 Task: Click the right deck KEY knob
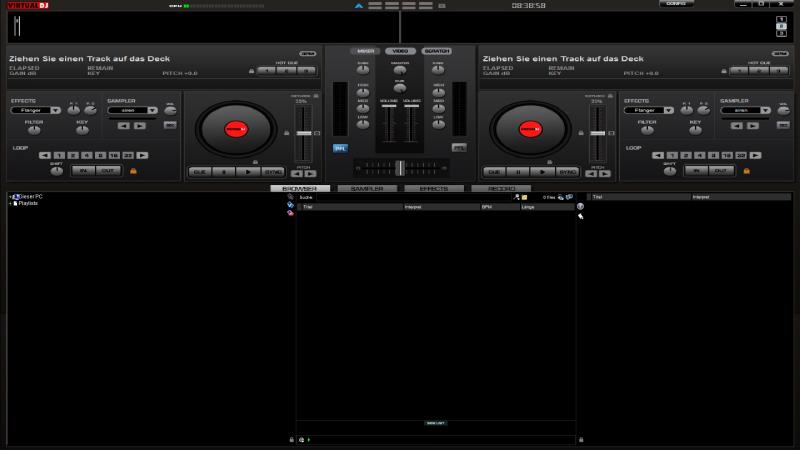pyautogui.click(x=695, y=131)
